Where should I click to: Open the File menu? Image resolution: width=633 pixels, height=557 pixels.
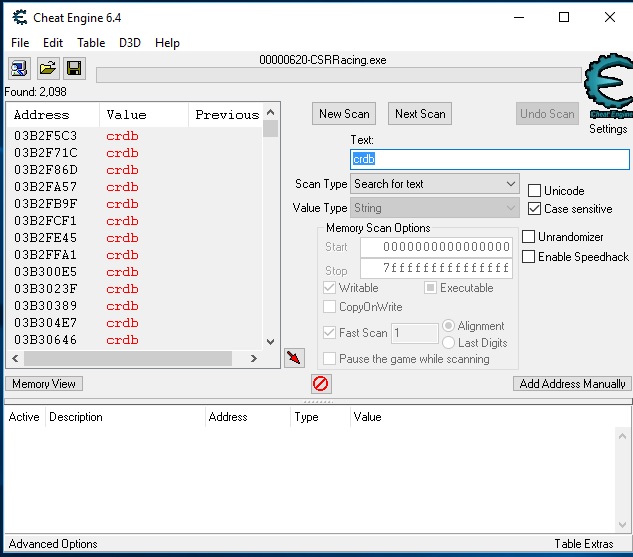pyautogui.click(x=20, y=43)
